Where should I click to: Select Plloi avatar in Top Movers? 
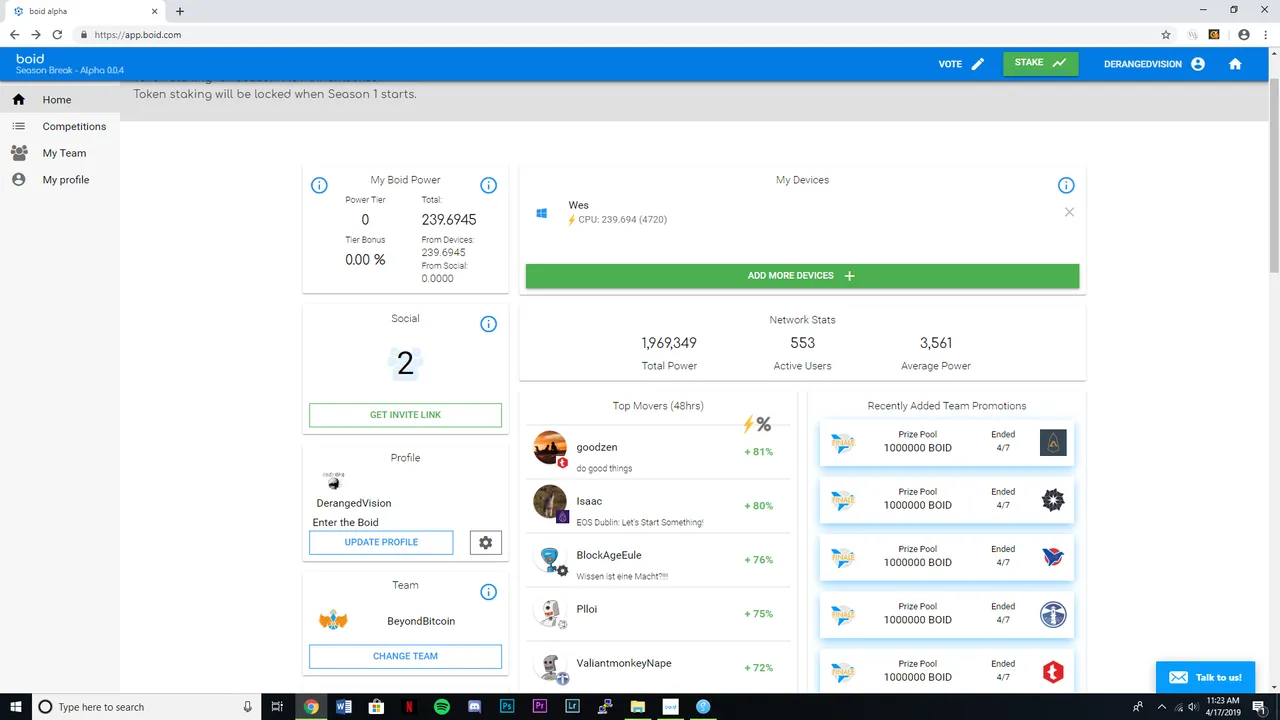pos(550,613)
